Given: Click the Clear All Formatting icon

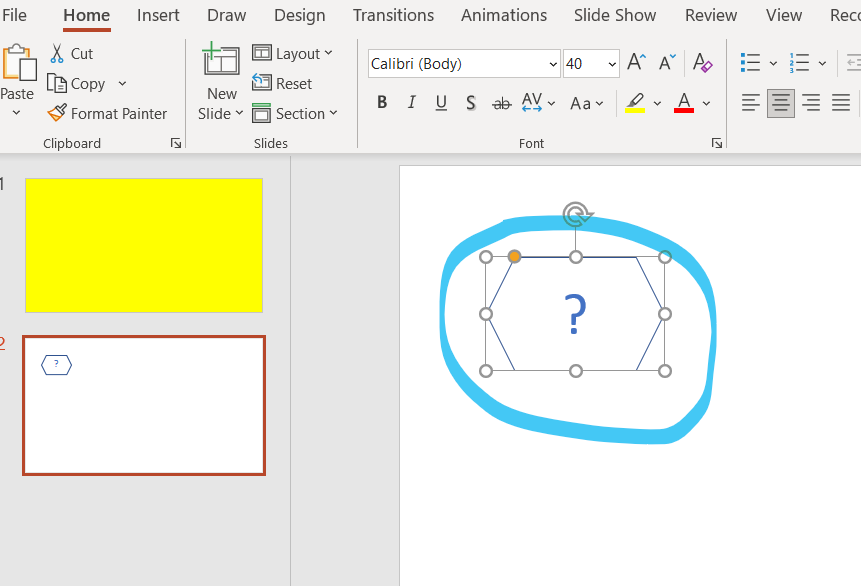Looking at the screenshot, I should (x=703, y=63).
